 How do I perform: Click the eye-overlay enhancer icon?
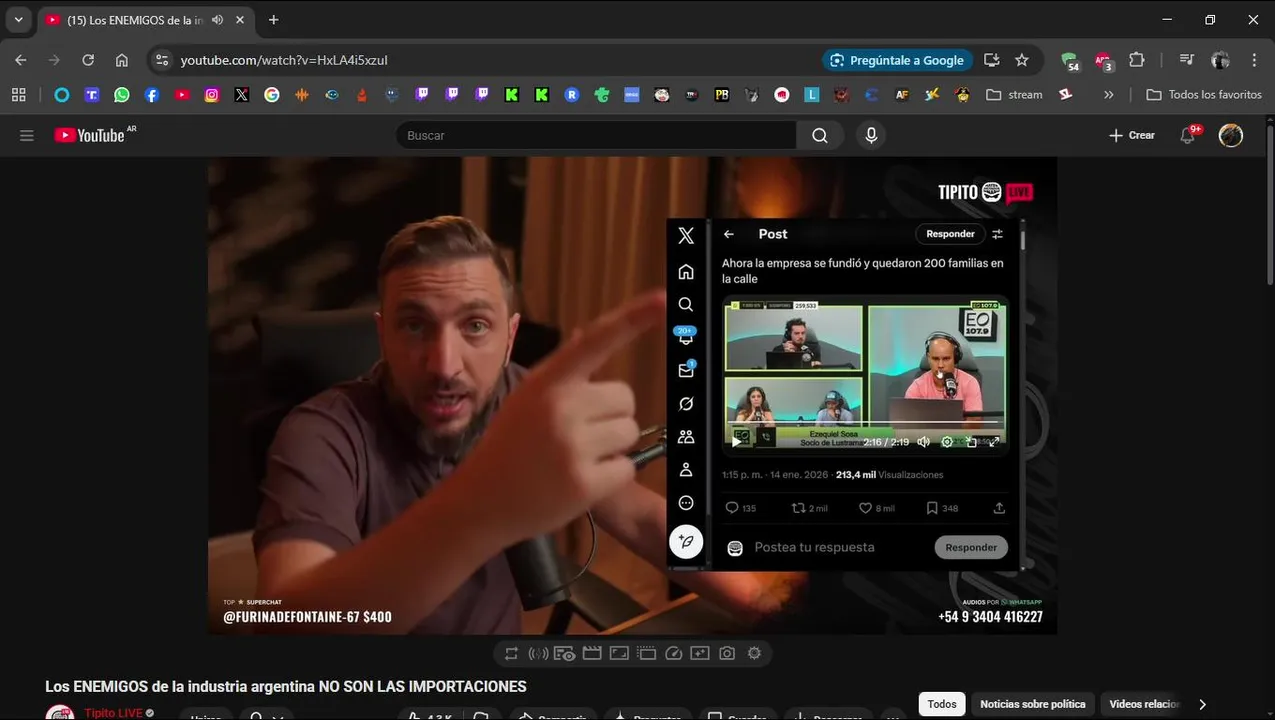(x=565, y=653)
